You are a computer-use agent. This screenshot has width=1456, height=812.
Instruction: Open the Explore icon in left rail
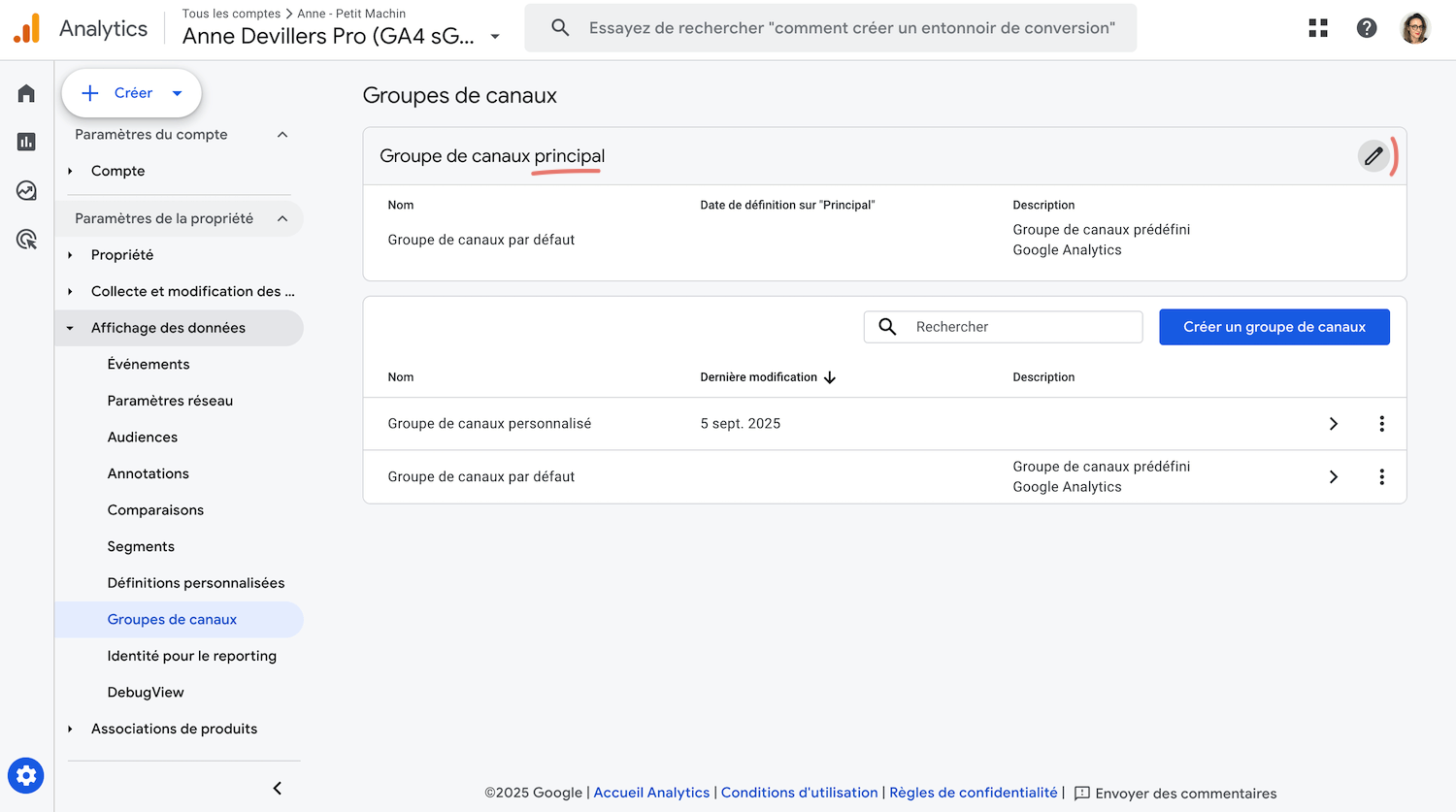(x=26, y=190)
